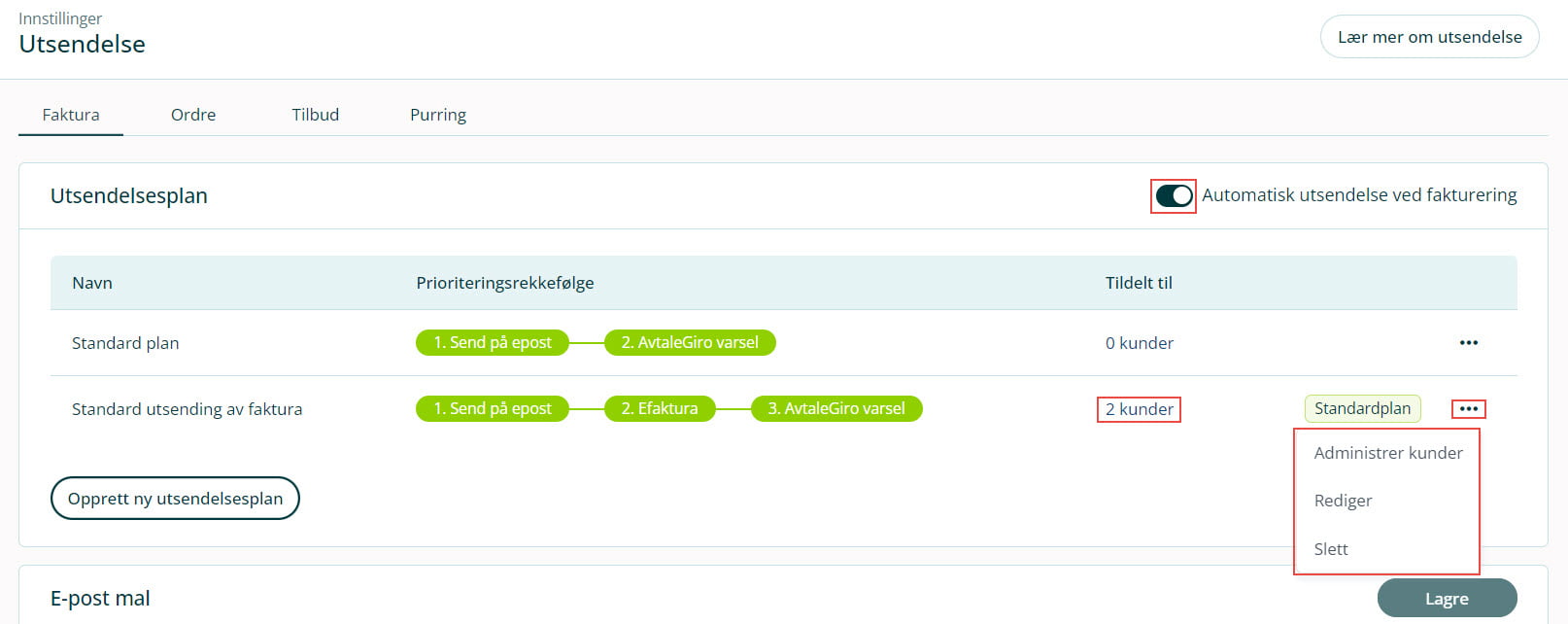Switch to the Ordre tab
1568x624 pixels.
pos(193,115)
